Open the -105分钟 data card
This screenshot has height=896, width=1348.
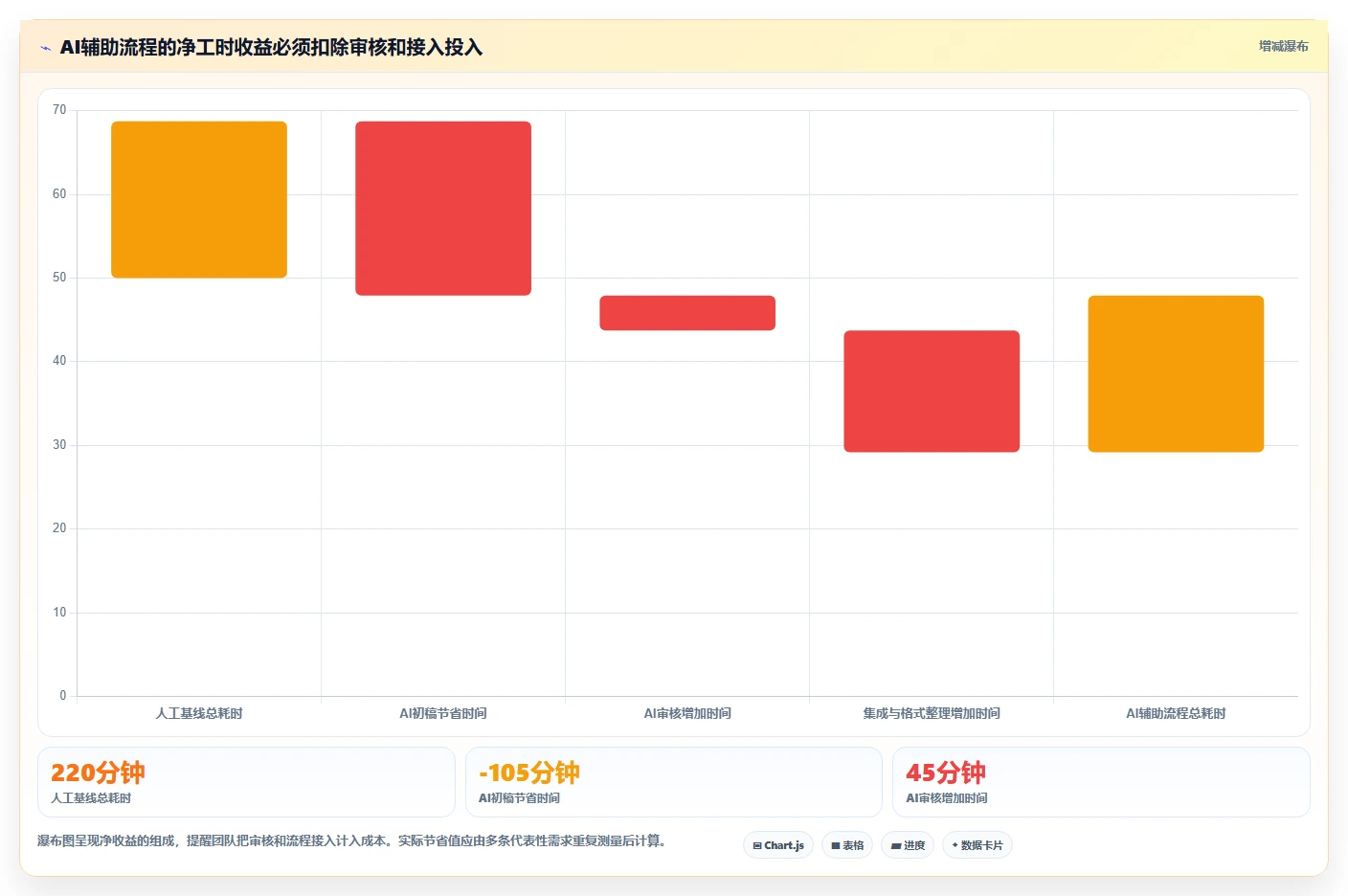click(674, 782)
